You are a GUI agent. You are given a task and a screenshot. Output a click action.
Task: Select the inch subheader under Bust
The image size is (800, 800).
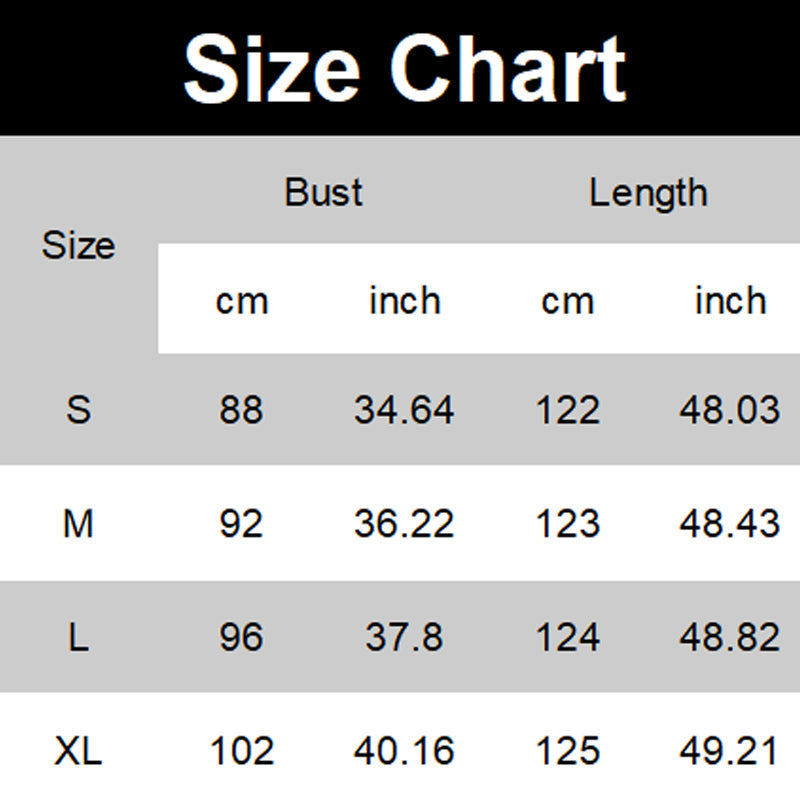(404, 300)
